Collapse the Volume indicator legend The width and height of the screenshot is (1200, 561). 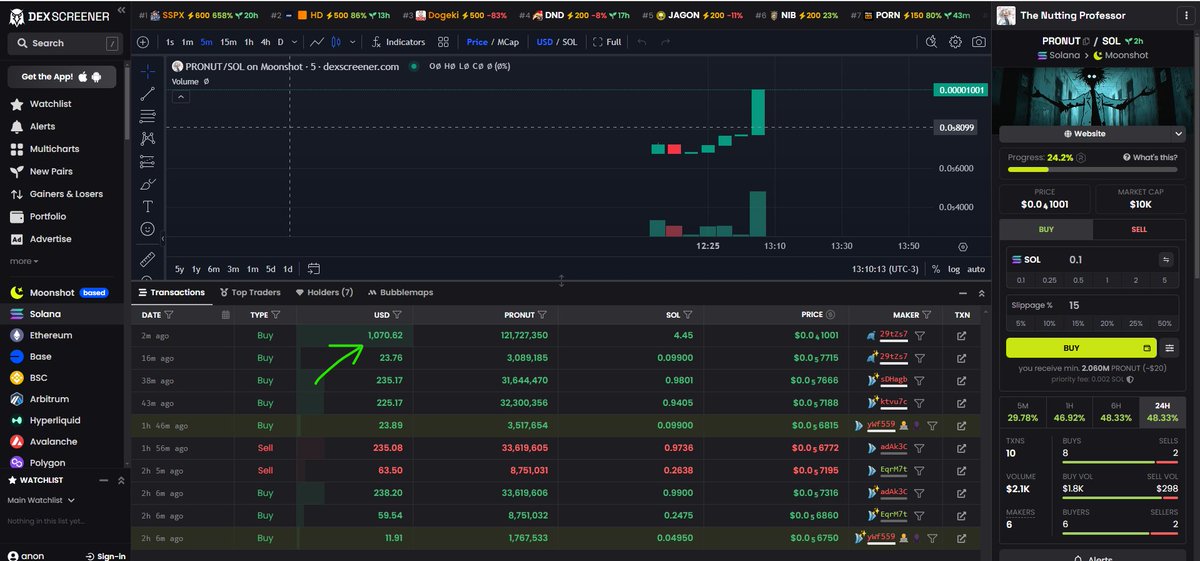click(181, 97)
